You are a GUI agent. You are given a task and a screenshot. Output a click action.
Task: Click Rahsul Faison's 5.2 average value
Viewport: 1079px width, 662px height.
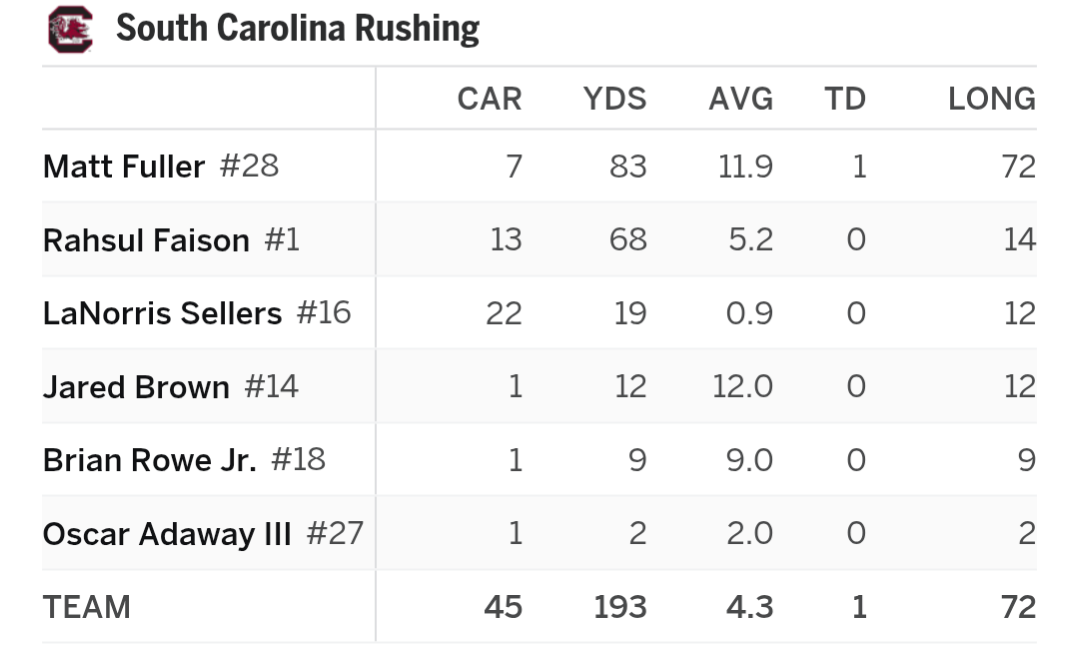[749, 240]
